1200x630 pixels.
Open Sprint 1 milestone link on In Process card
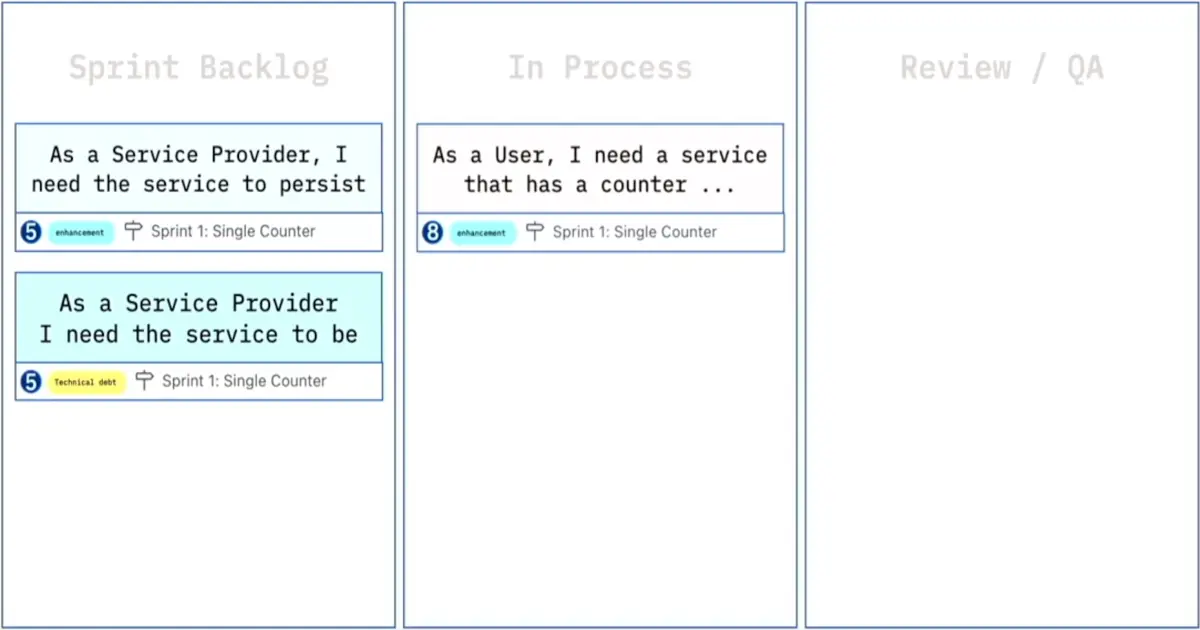(x=634, y=232)
